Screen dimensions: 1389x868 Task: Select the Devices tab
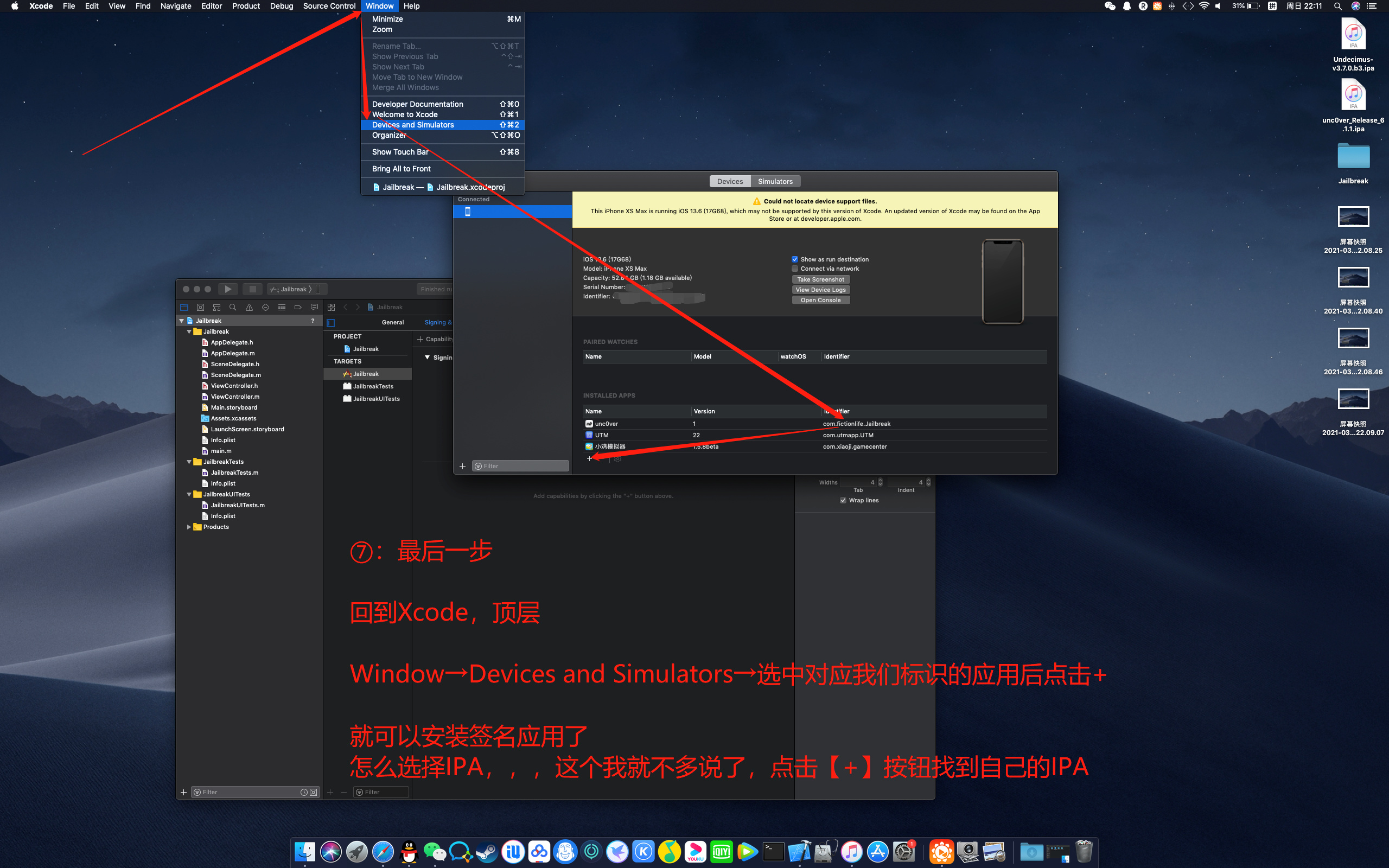(731, 181)
